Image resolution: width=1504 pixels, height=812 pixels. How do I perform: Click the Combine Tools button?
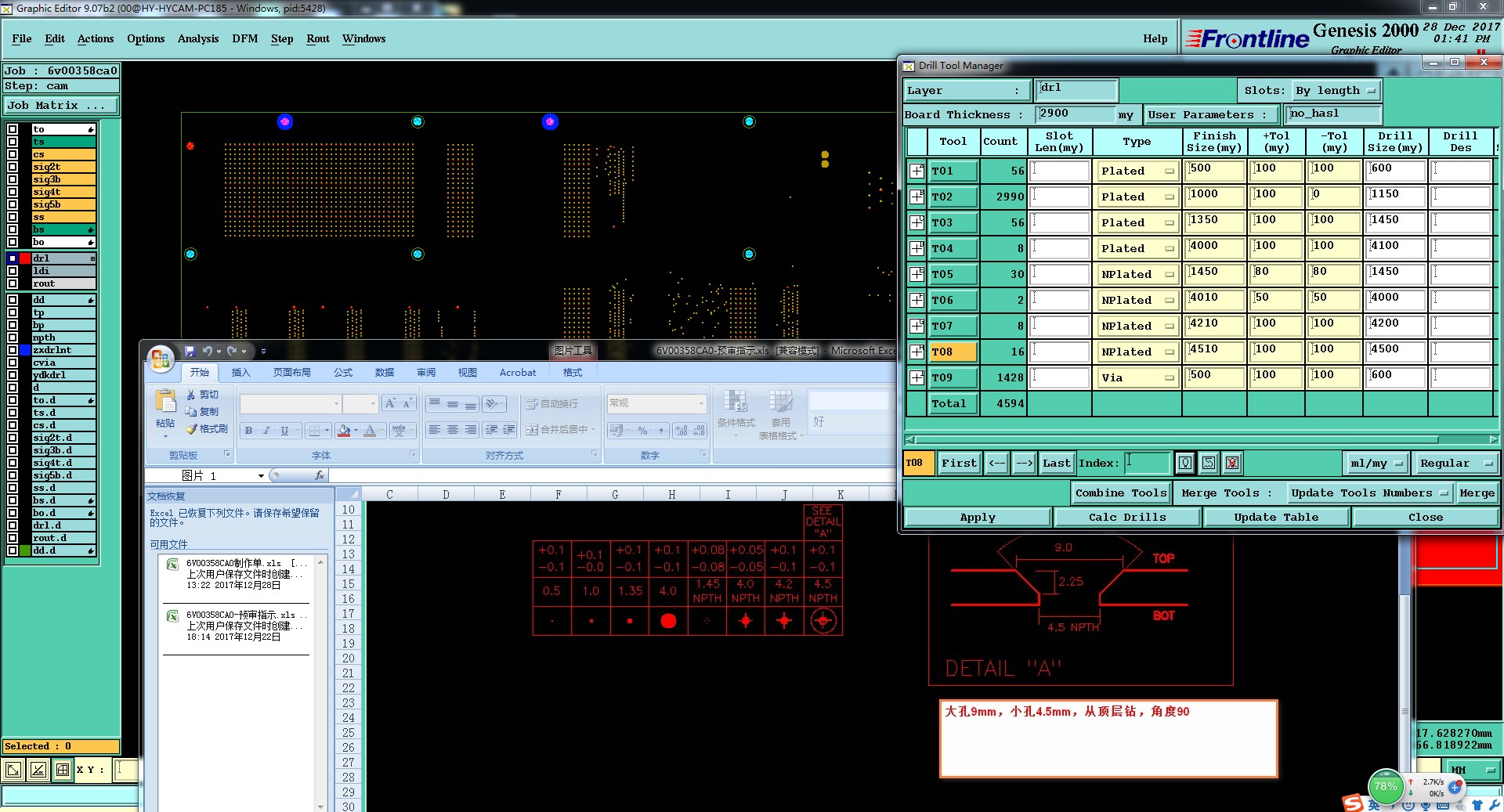[1120, 493]
